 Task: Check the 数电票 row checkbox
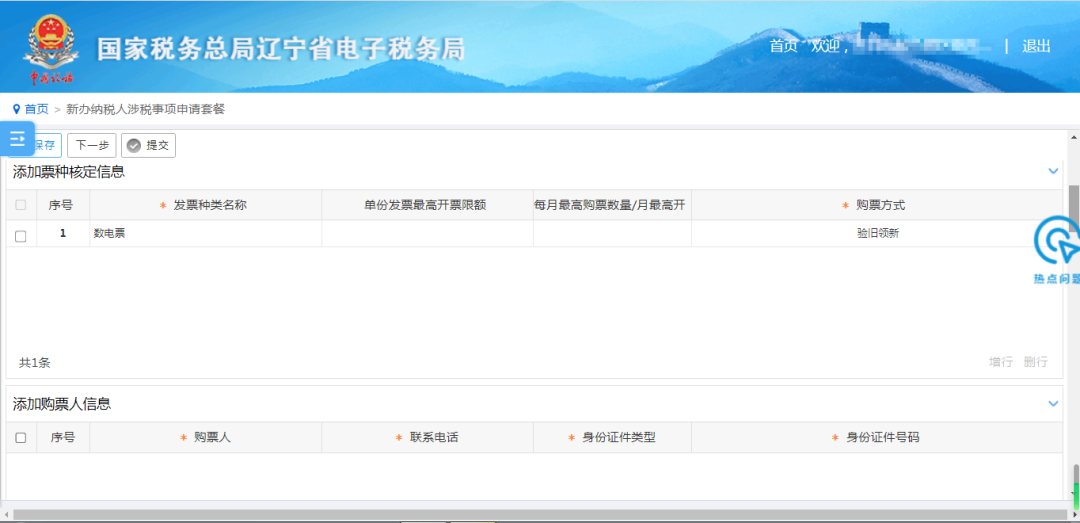(21, 236)
